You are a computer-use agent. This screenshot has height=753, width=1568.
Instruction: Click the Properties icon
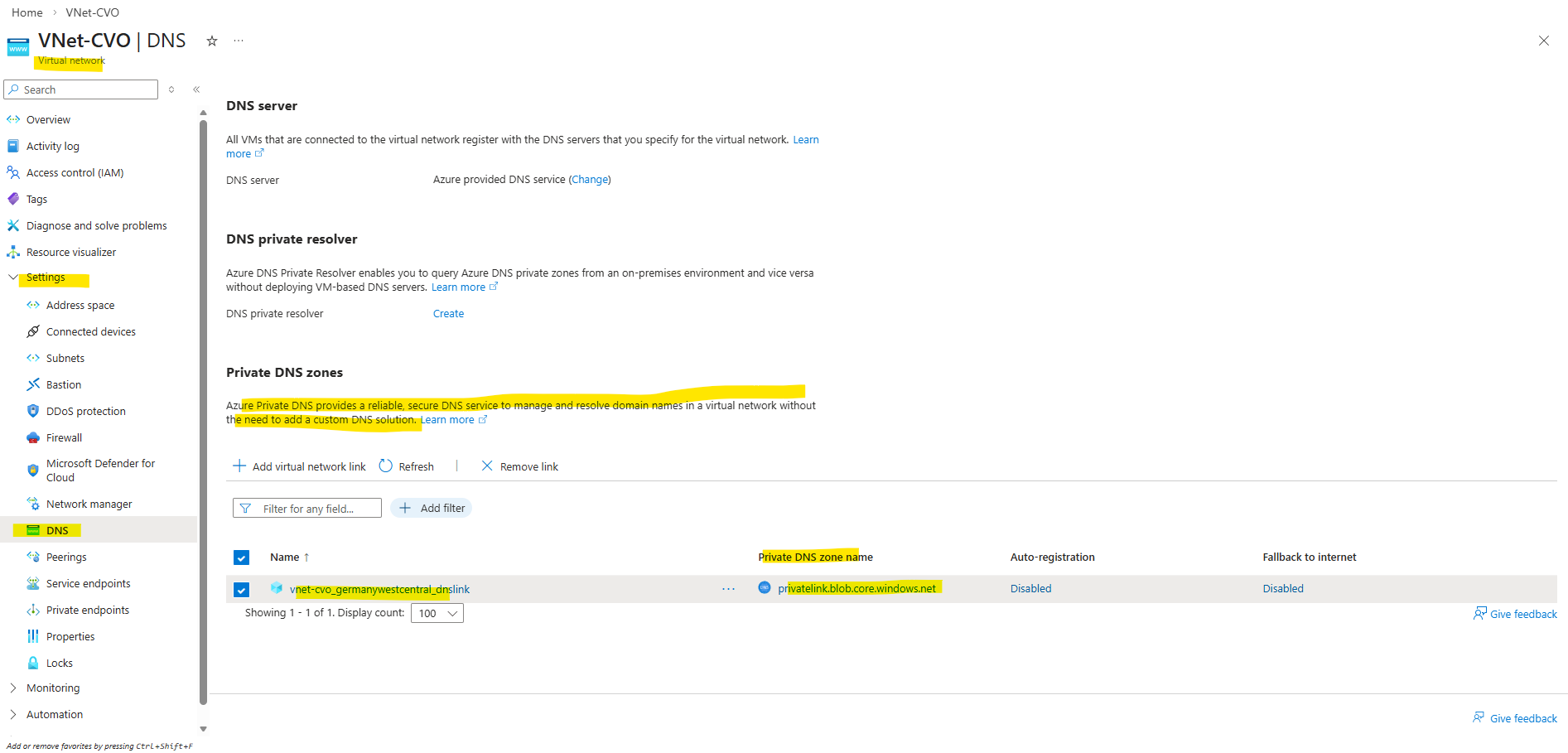coord(33,636)
